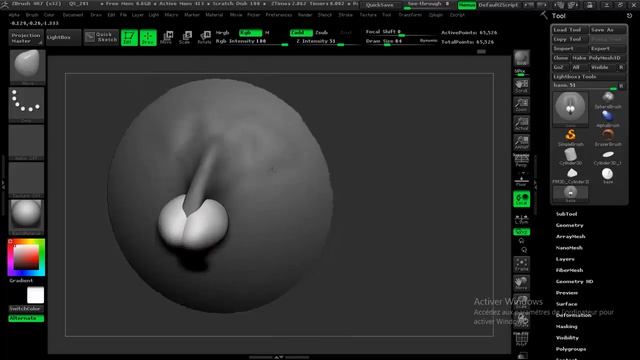The height and width of the screenshot is (360, 640).
Task: Open the Document menu
Action: tap(73, 15)
